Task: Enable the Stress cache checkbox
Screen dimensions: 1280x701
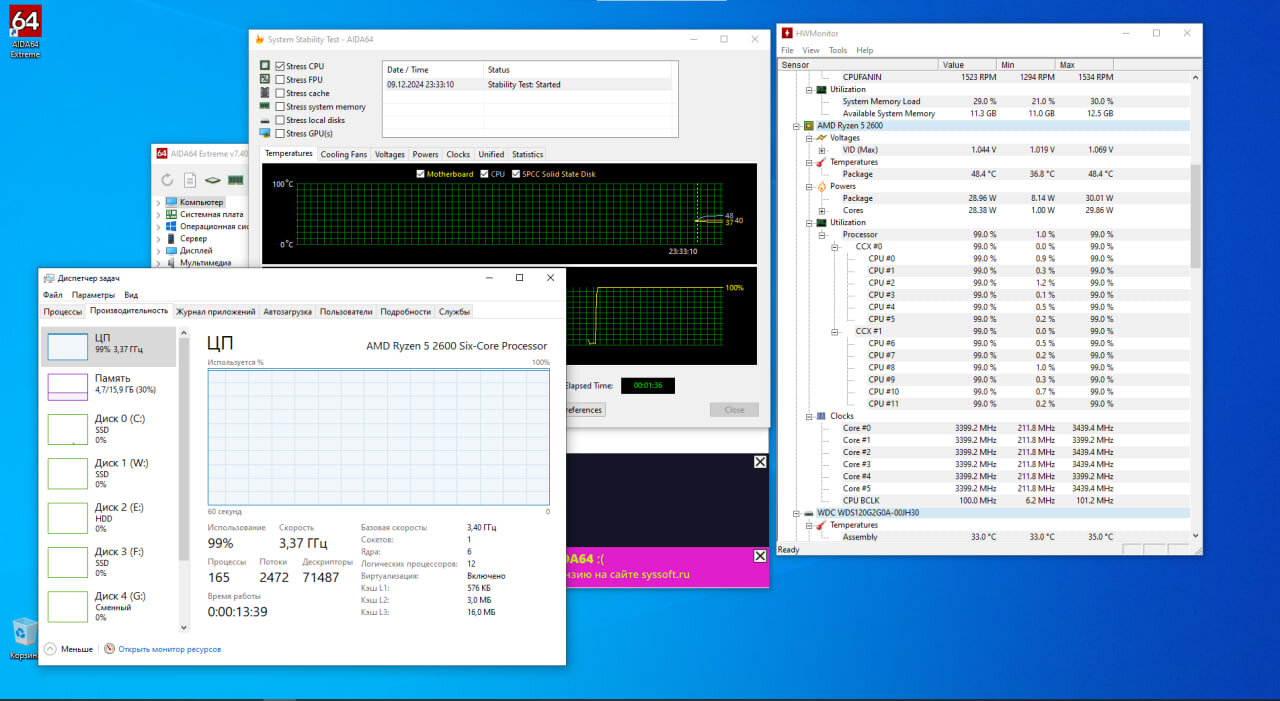Action: [280, 93]
